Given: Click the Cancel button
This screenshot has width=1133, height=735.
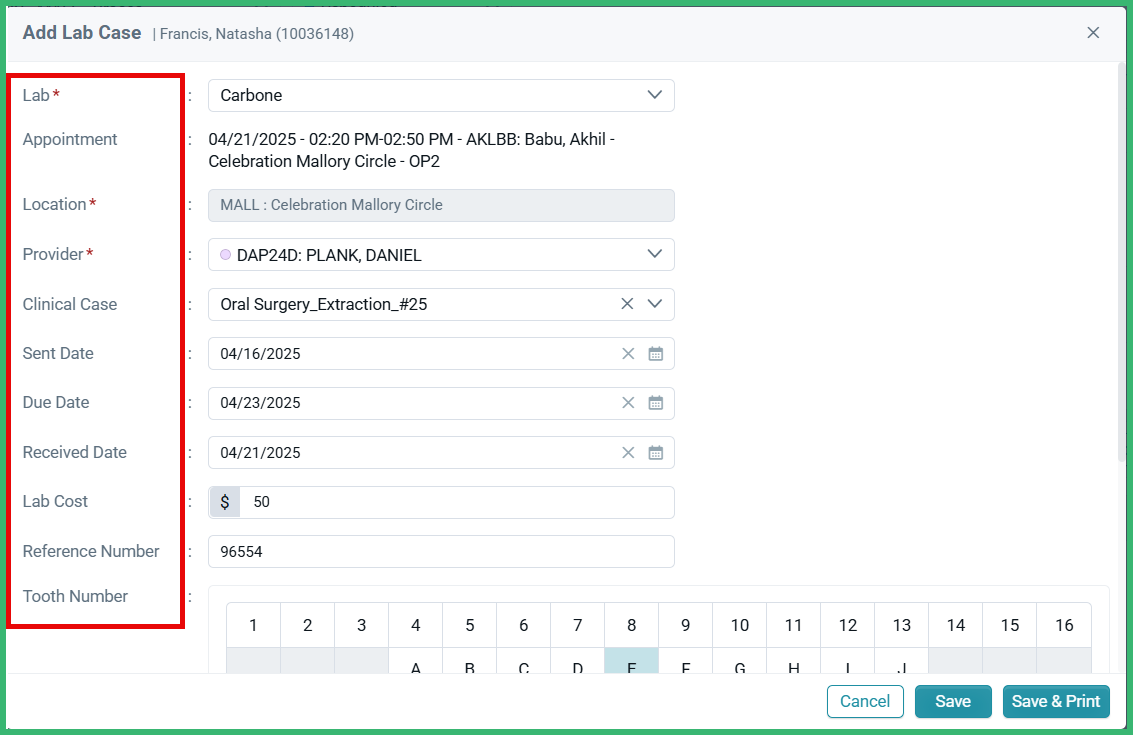Looking at the screenshot, I should (x=865, y=701).
